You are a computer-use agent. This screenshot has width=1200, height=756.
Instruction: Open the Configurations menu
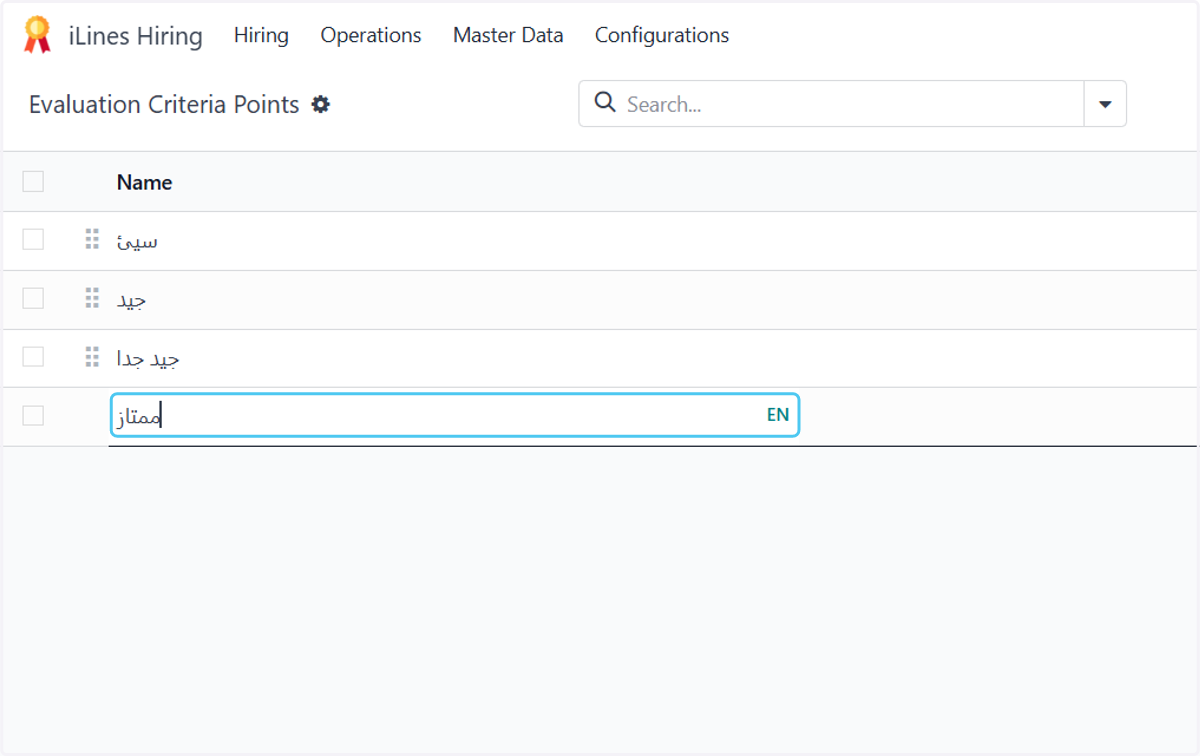(x=662, y=35)
